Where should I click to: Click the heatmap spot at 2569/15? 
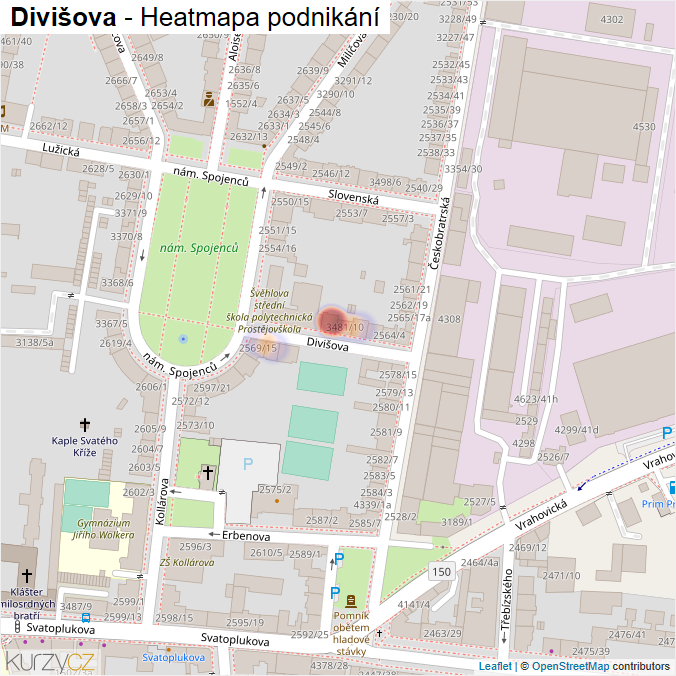click(269, 346)
